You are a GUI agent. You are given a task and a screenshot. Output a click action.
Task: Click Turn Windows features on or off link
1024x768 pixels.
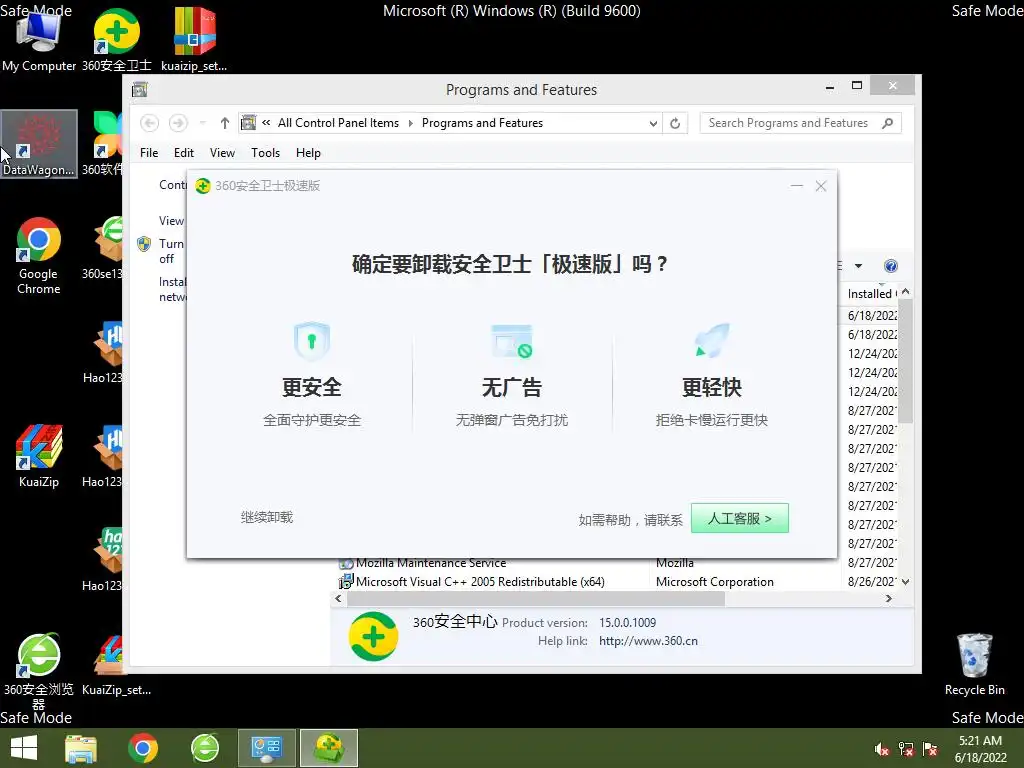[x=171, y=251]
